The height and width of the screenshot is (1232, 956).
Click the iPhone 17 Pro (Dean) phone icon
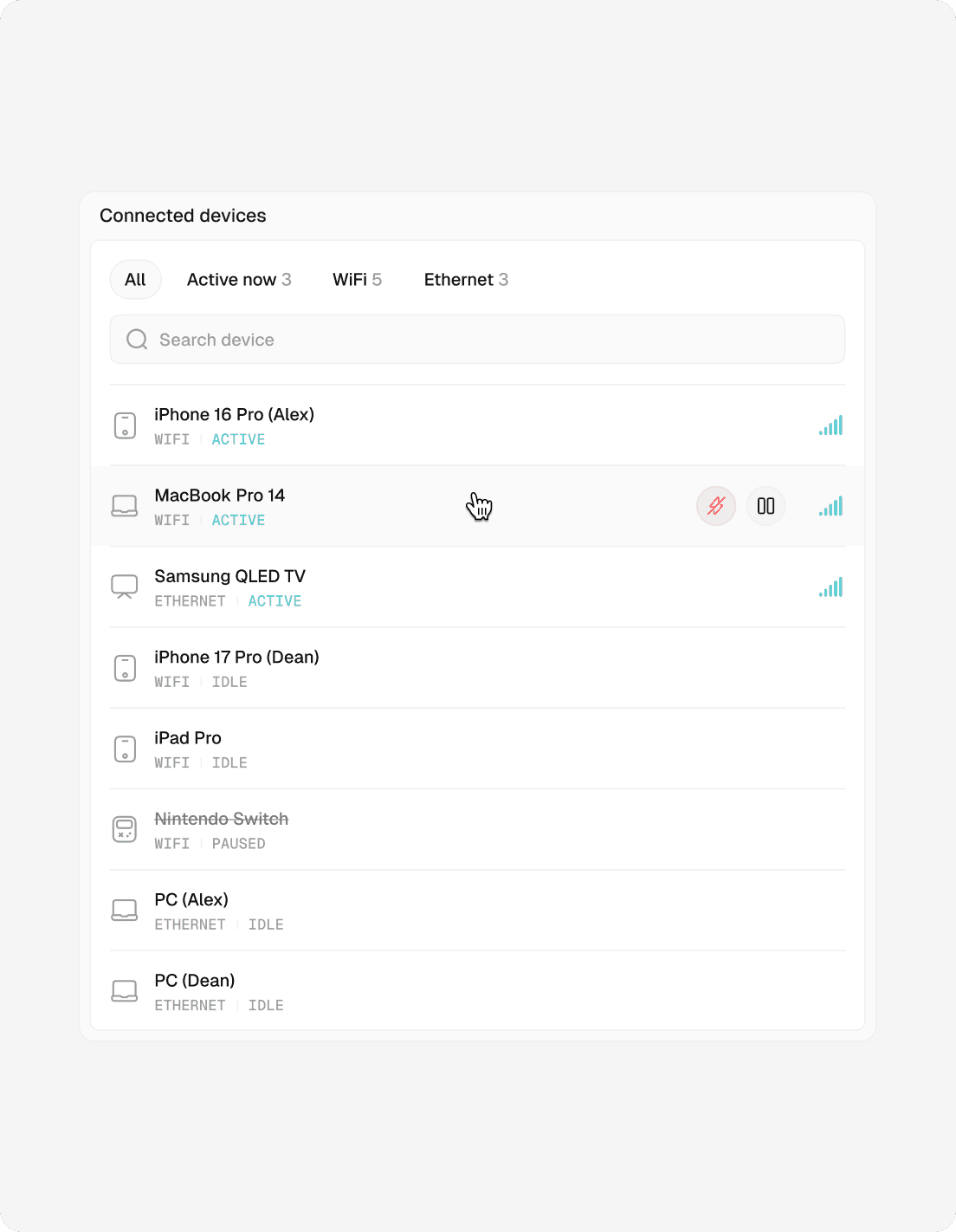click(126, 668)
